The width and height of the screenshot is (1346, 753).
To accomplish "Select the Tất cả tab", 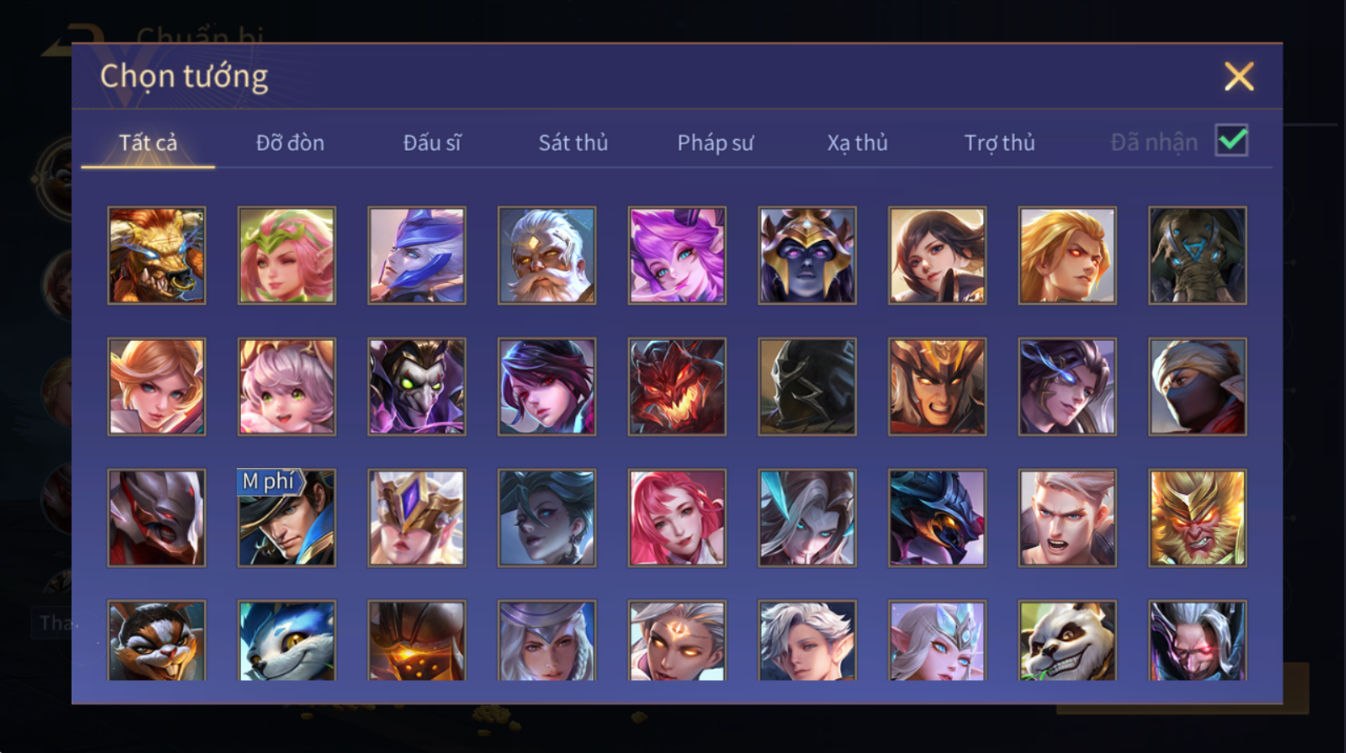I will click(148, 143).
